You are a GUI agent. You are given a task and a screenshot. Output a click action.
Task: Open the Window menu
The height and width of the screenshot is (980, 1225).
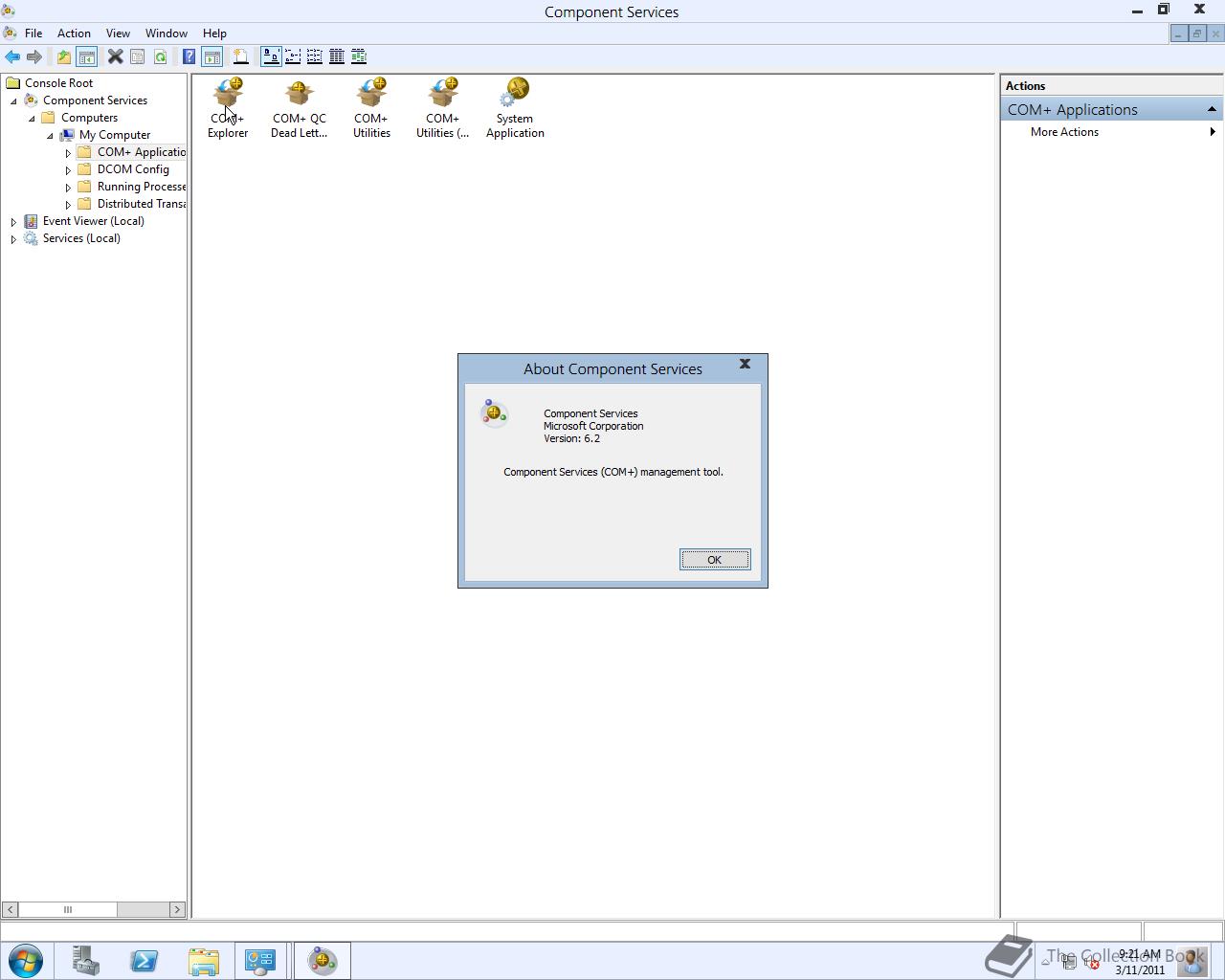(x=167, y=33)
